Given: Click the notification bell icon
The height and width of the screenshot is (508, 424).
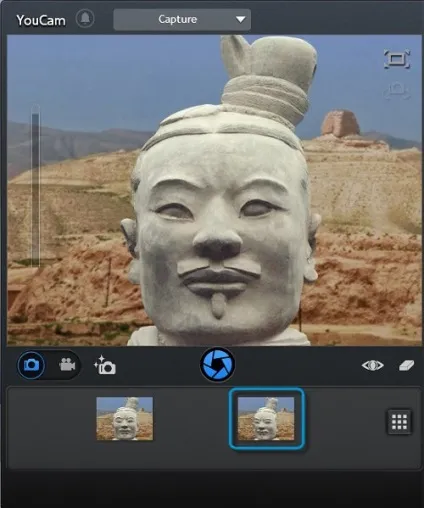Looking at the screenshot, I should coord(85,18).
